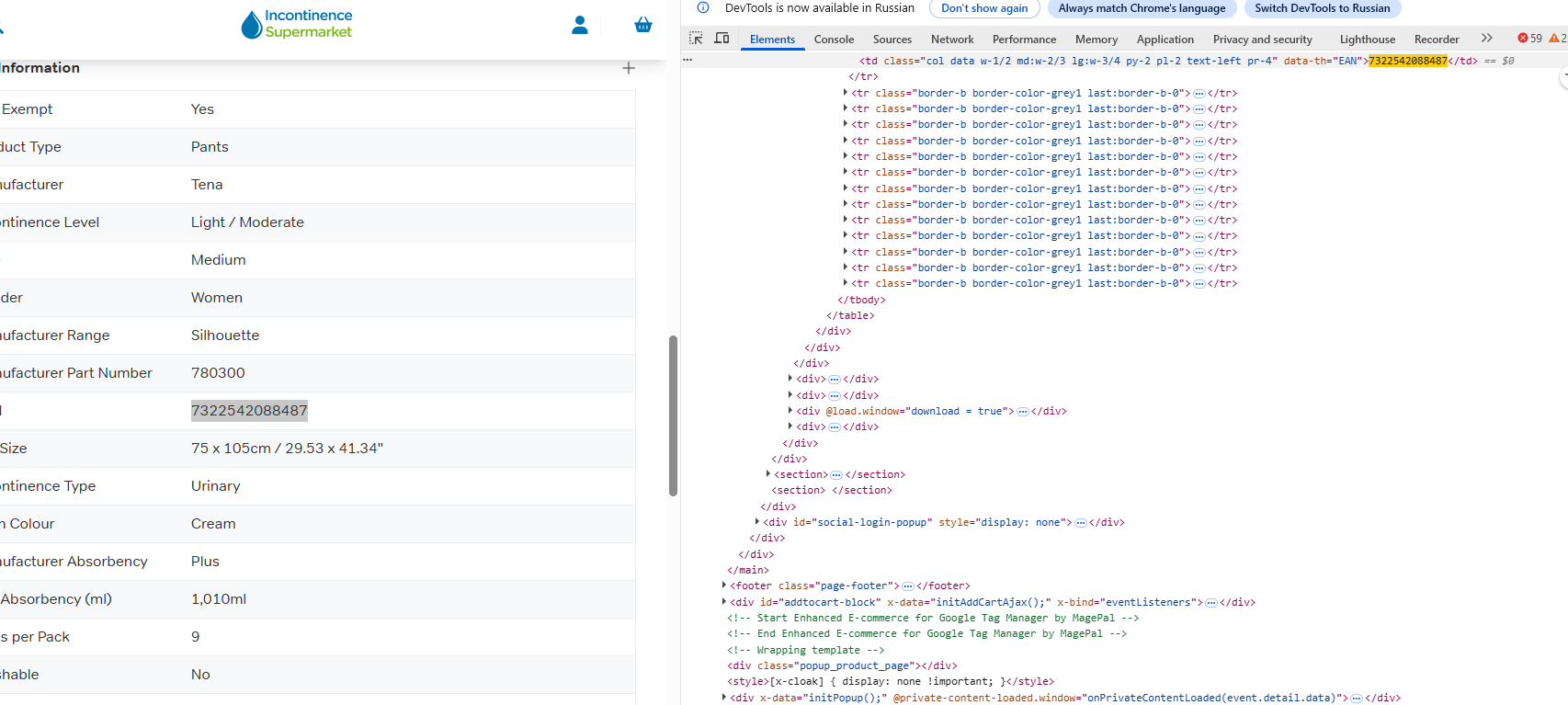This screenshot has height=705, width=1568.
Task: Click the Women gender value
Action: click(217, 298)
